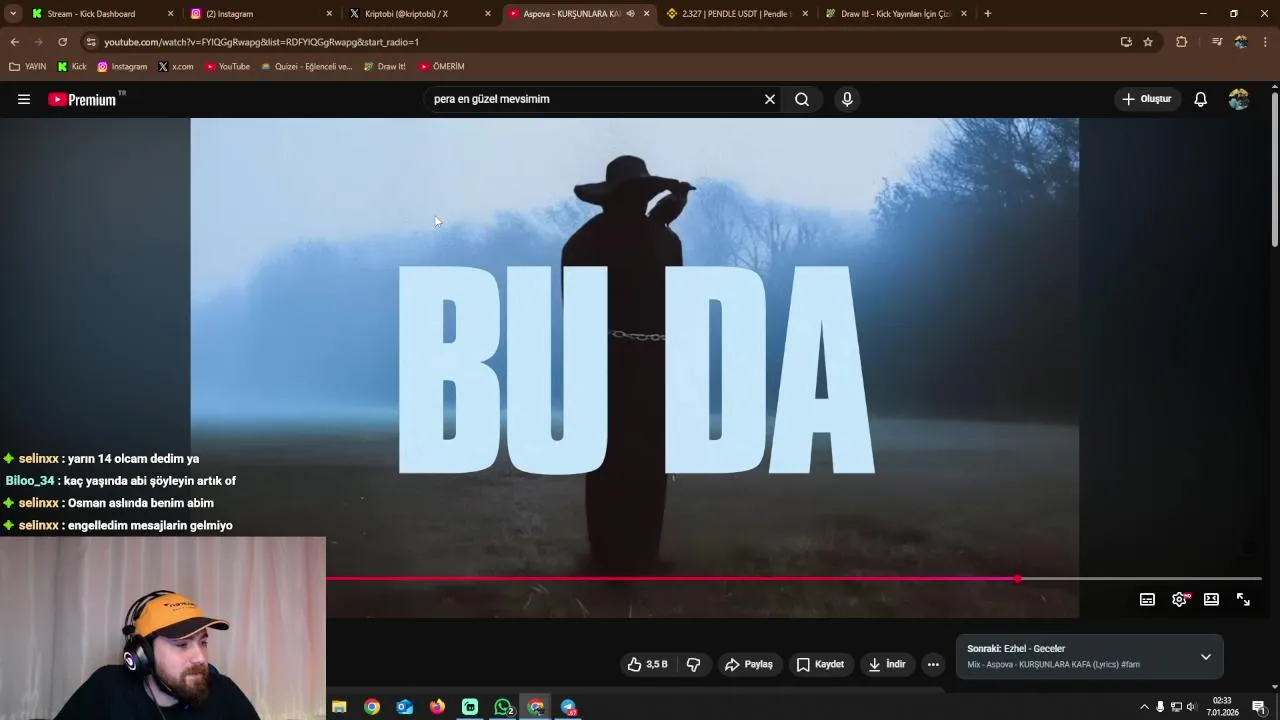Open the Chrome three-dot menu

(1265, 42)
